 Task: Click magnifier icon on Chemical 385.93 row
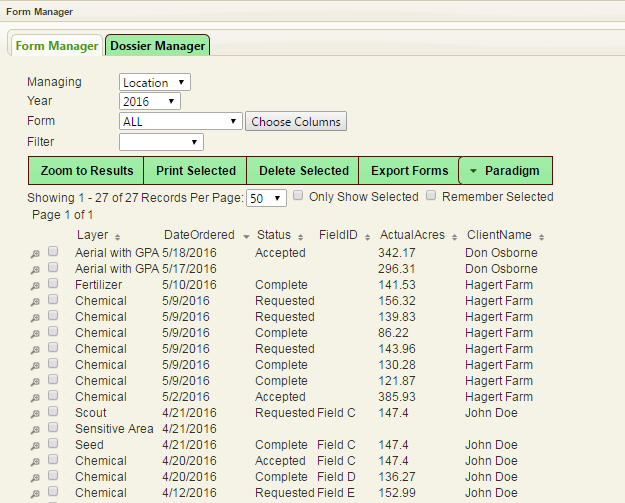click(35, 397)
